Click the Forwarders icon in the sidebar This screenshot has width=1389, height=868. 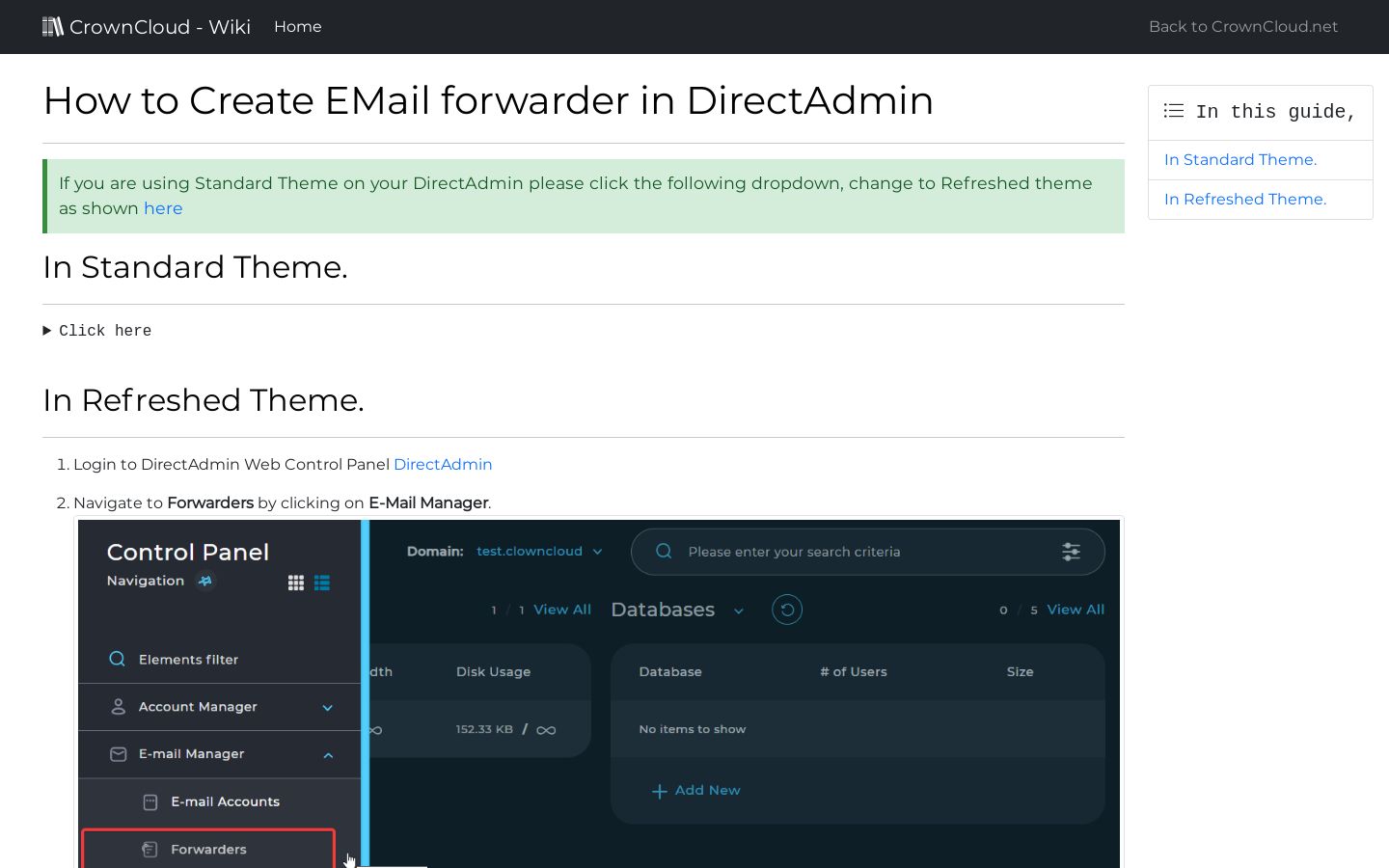pyautogui.click(x=150, y=849)
